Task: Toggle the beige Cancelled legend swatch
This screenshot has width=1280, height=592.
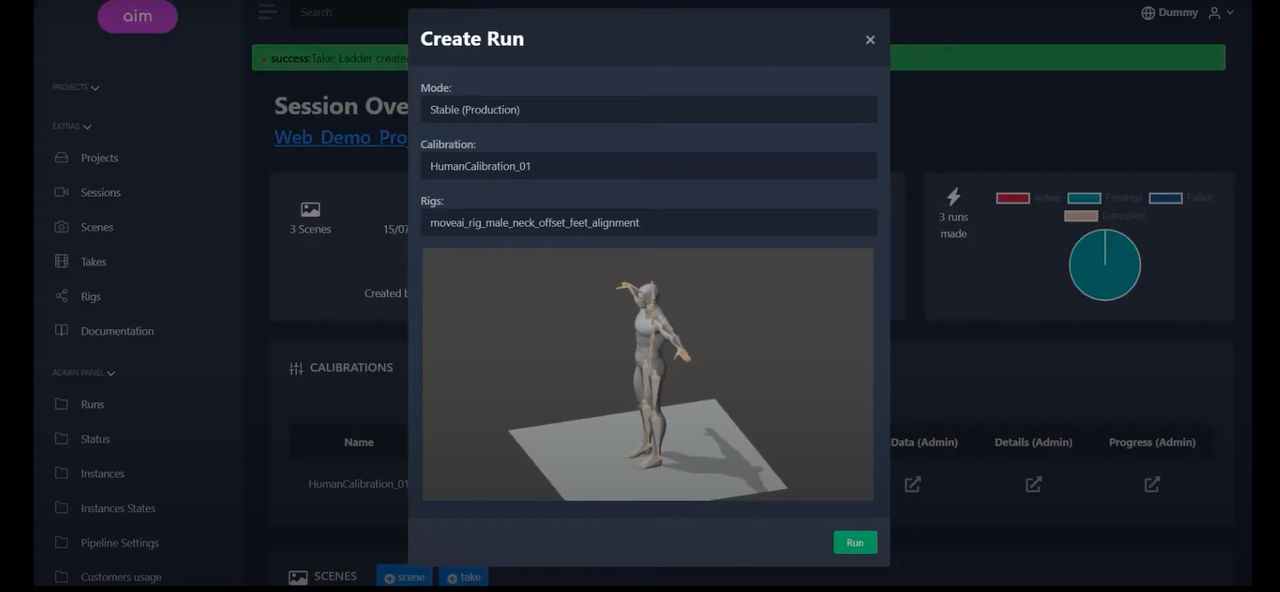Action: click(x=1081, y=216)
